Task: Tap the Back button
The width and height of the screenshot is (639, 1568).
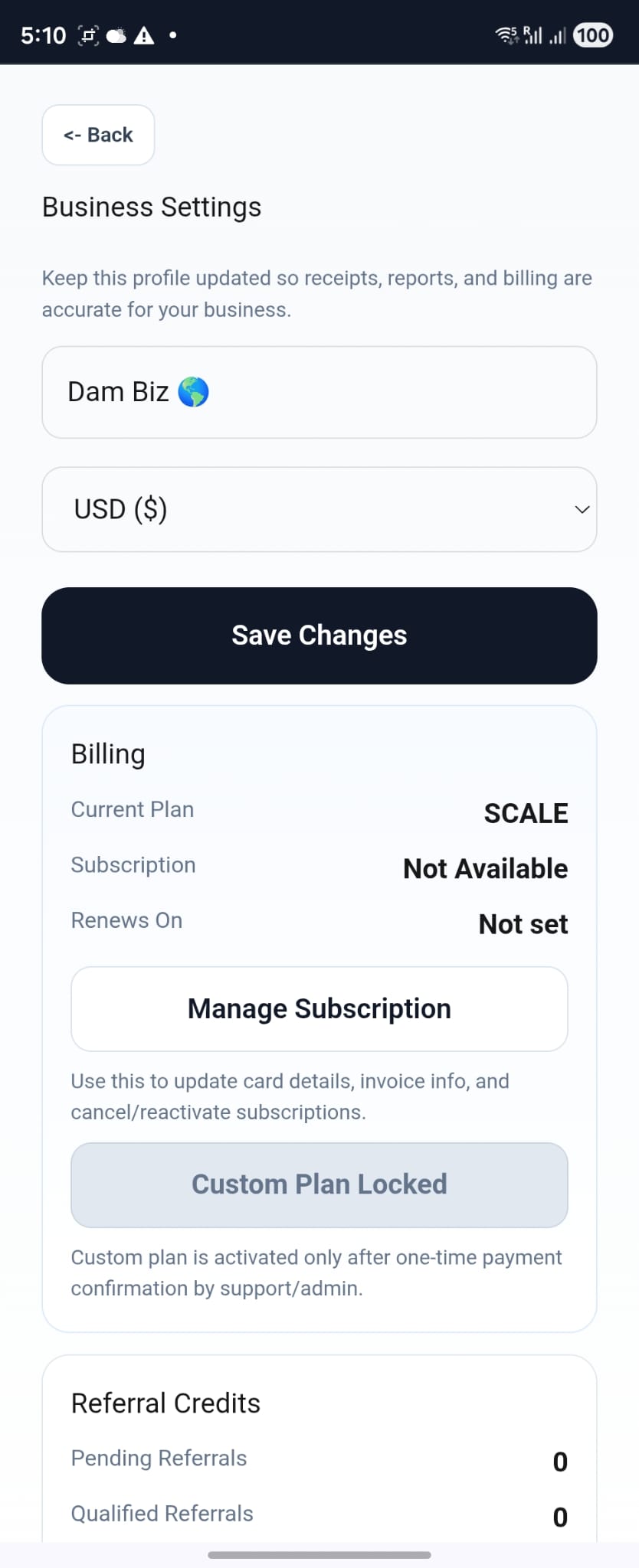Action: [x=97, y=135]
